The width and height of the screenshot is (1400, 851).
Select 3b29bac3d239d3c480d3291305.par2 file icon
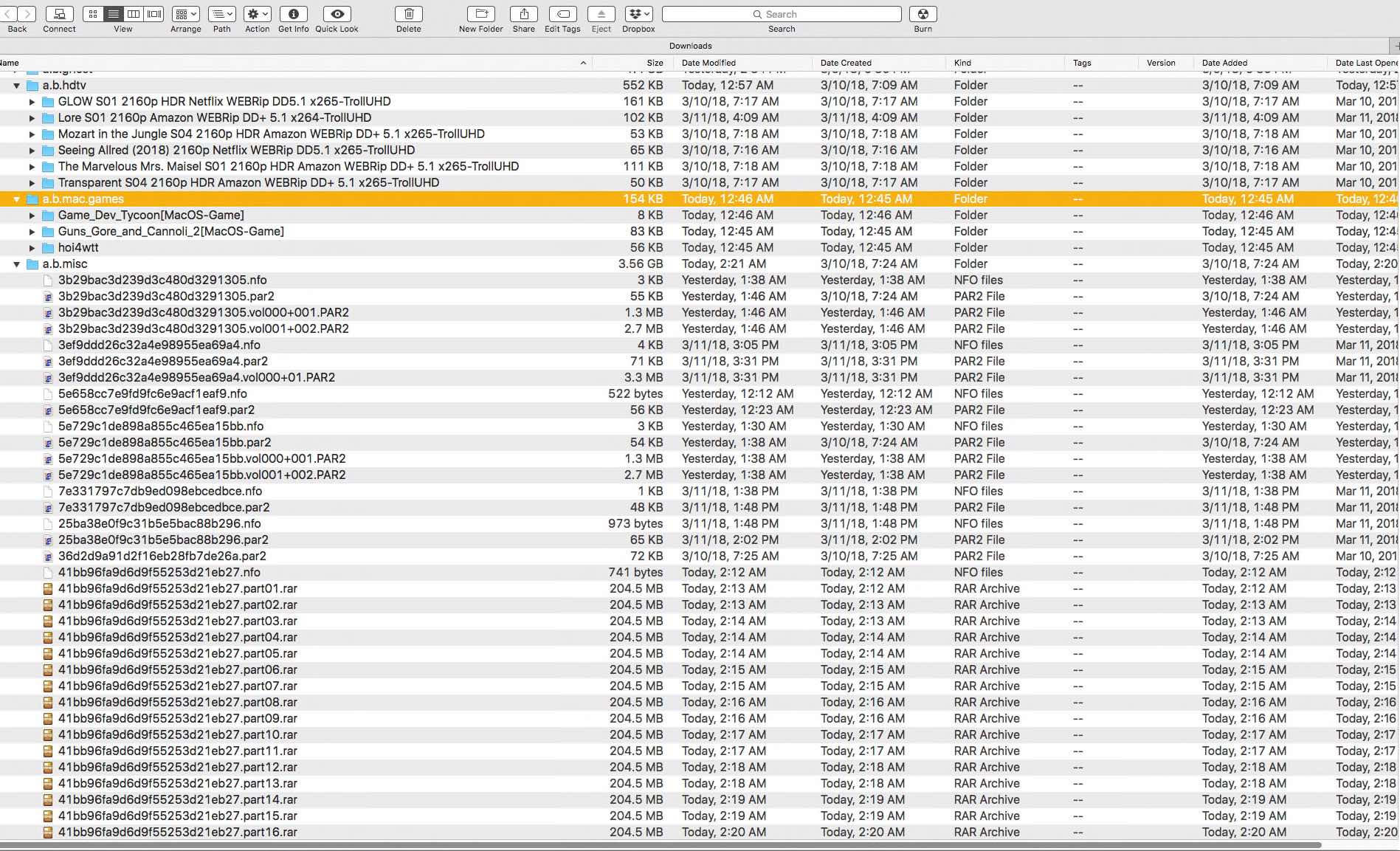coord(48,297)
